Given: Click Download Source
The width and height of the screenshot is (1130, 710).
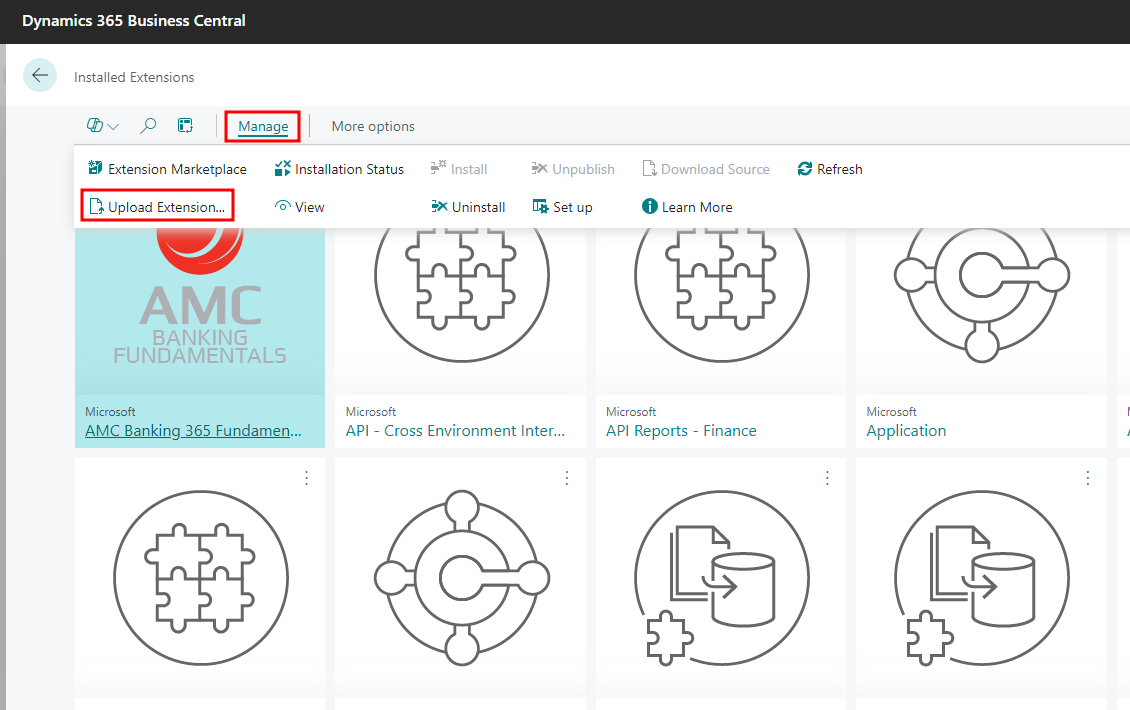Looking at the screenshot, I should [706, 169].
